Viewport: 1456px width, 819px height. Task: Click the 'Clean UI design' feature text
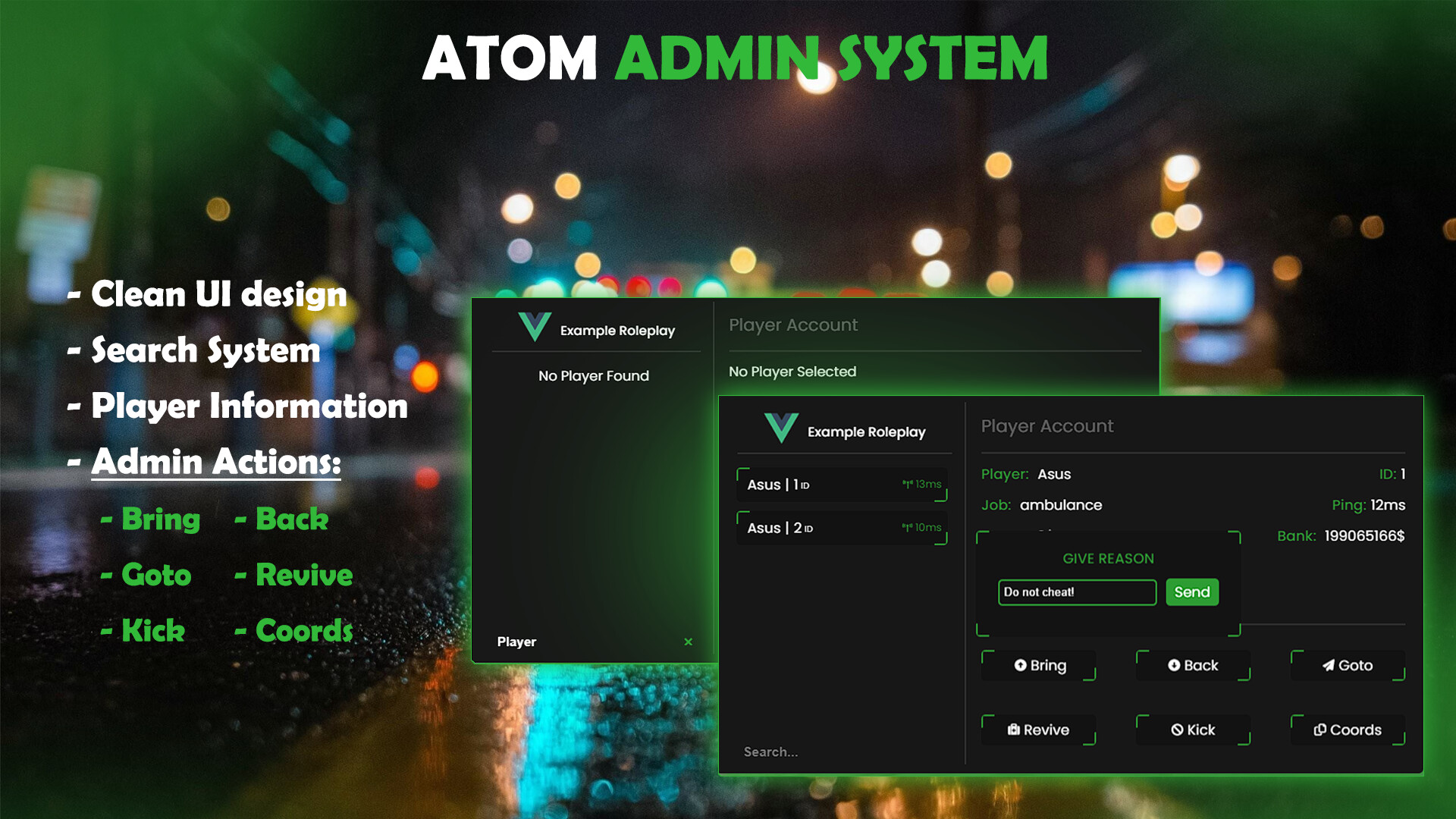coord(219,294)
